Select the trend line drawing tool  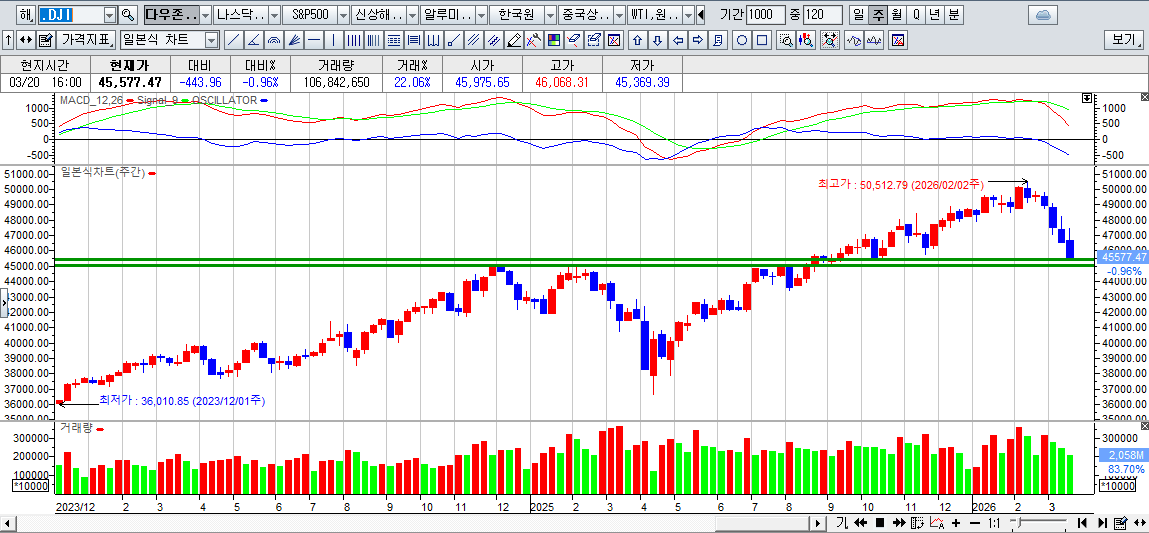pyautogui.click(x=233, y=40)
